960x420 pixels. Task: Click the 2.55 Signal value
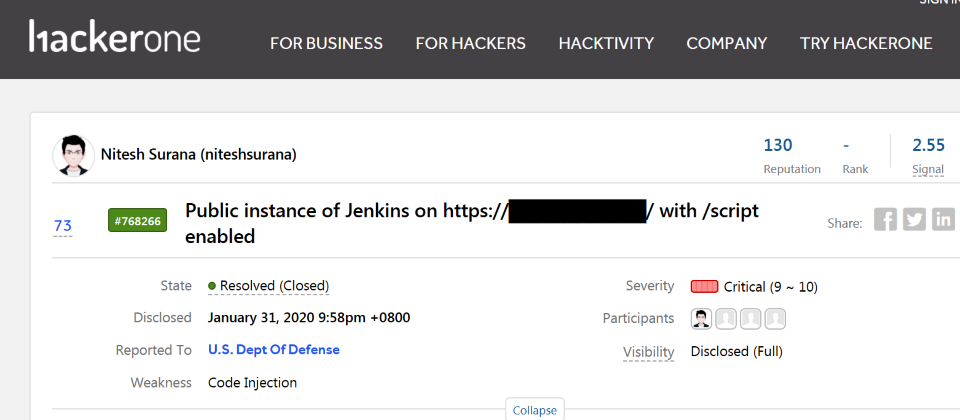pos(929,145)
